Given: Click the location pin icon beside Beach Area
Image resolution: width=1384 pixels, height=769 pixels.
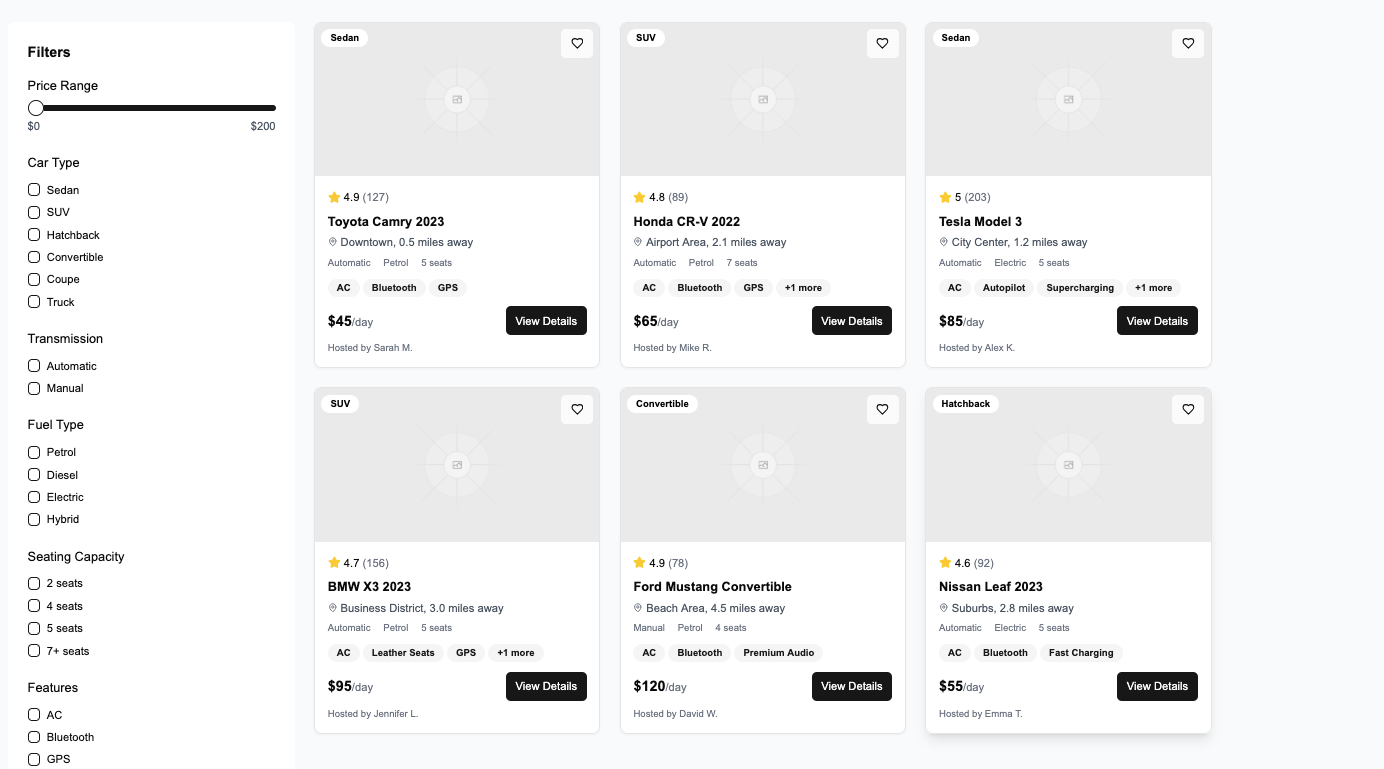Looking at the screenshot, I should [638, 608].
